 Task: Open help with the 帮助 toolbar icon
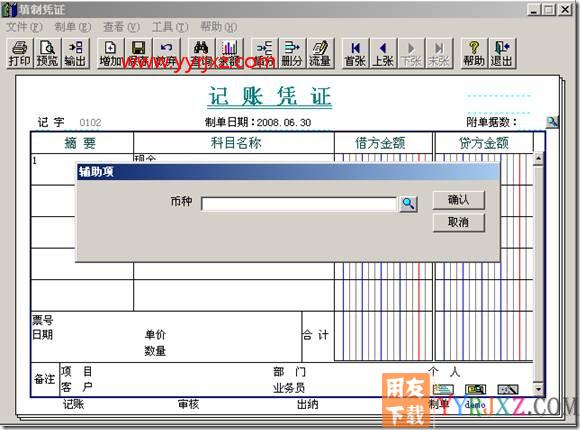tap(474, 54)
